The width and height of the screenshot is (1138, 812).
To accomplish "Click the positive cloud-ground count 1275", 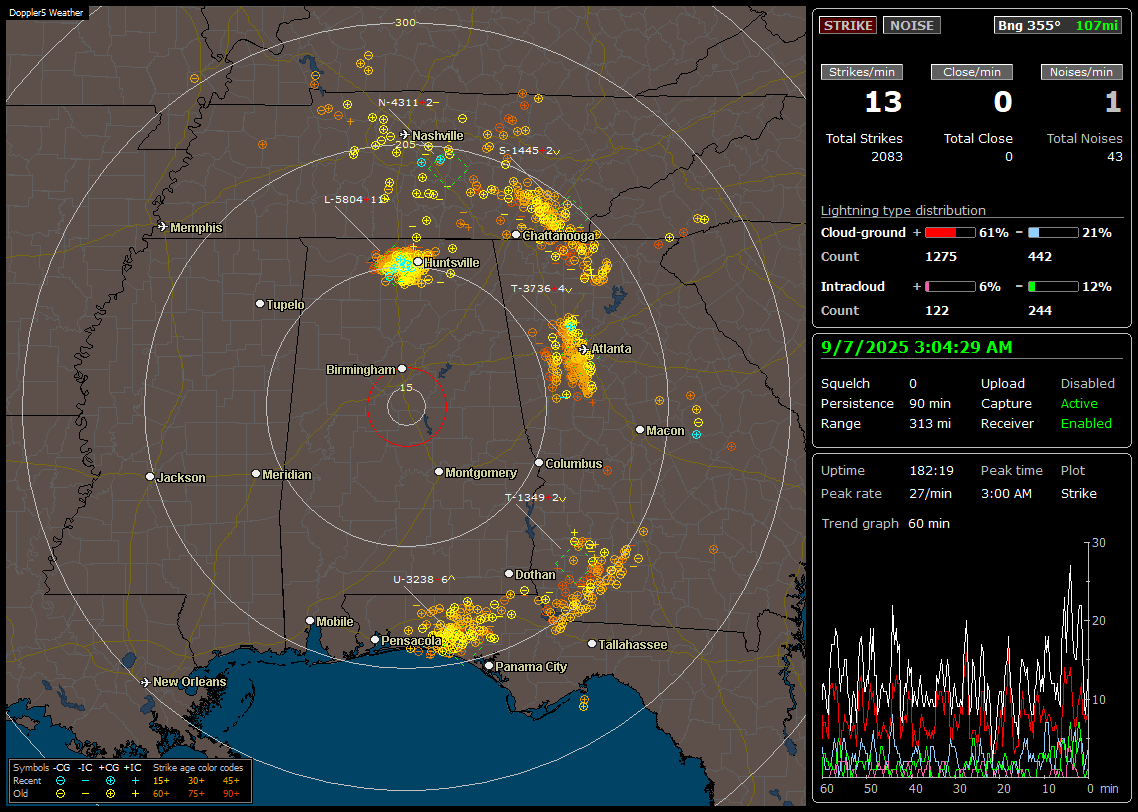I will coord(941,257).
